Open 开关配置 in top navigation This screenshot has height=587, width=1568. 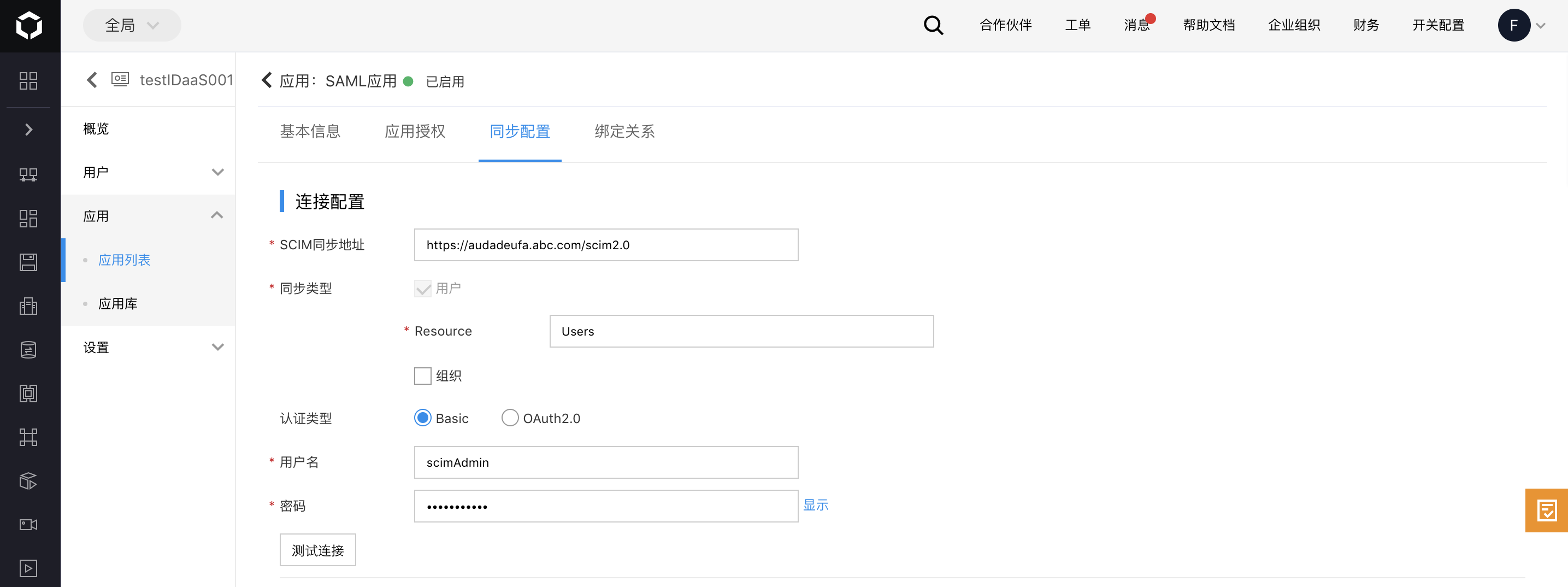1438,25
